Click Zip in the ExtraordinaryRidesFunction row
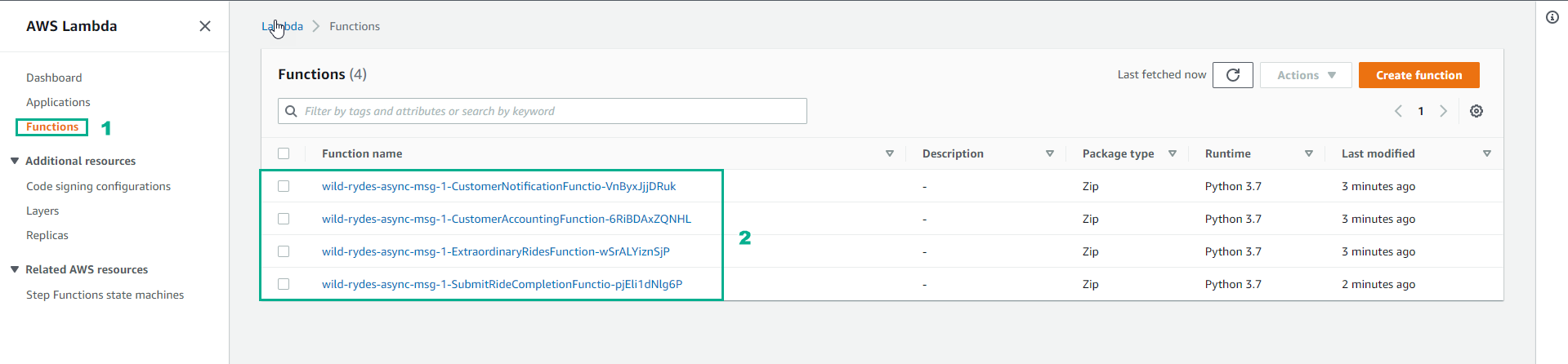 click(x=1091, y=251)
